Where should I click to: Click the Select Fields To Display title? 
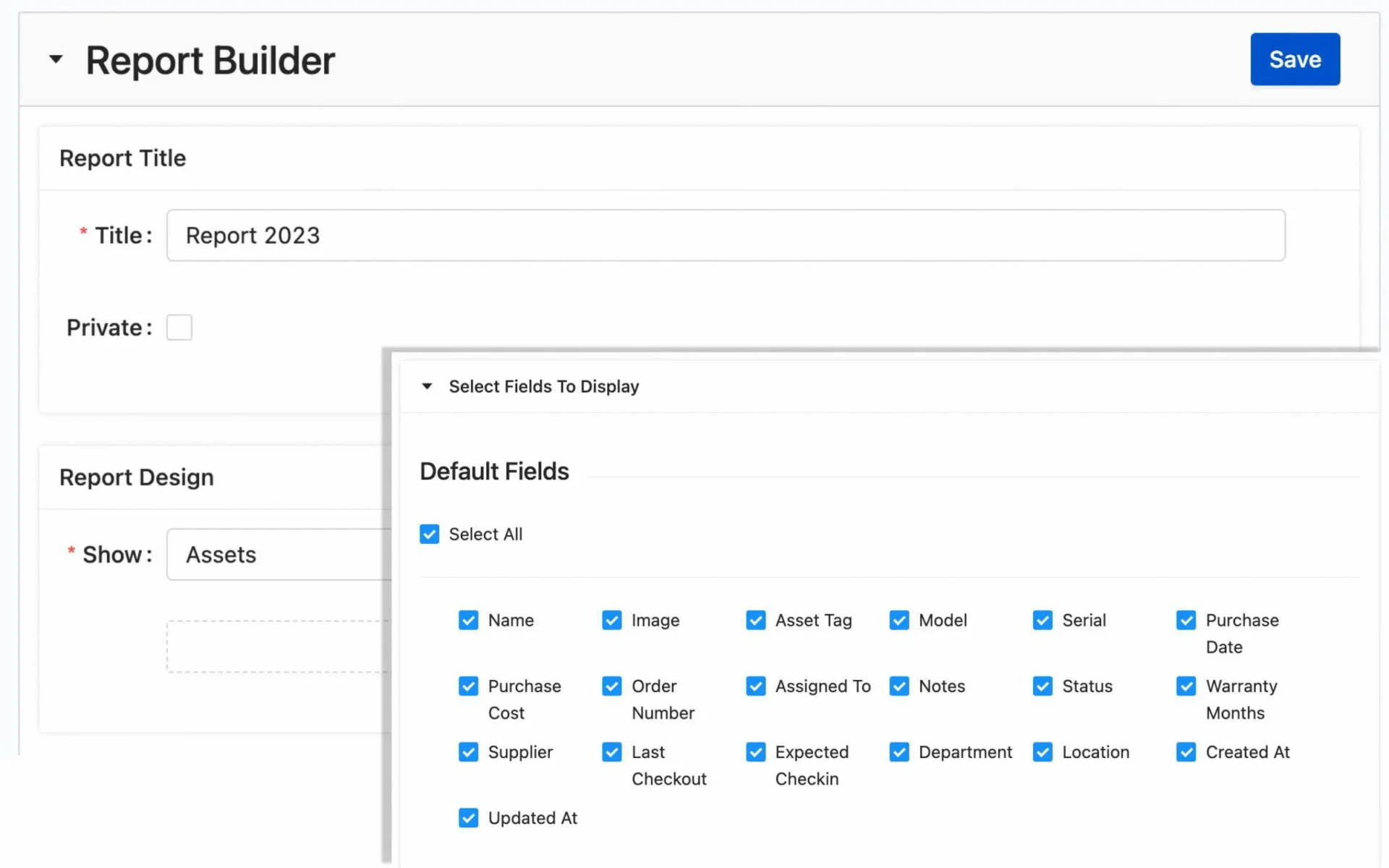coord(543,386)
